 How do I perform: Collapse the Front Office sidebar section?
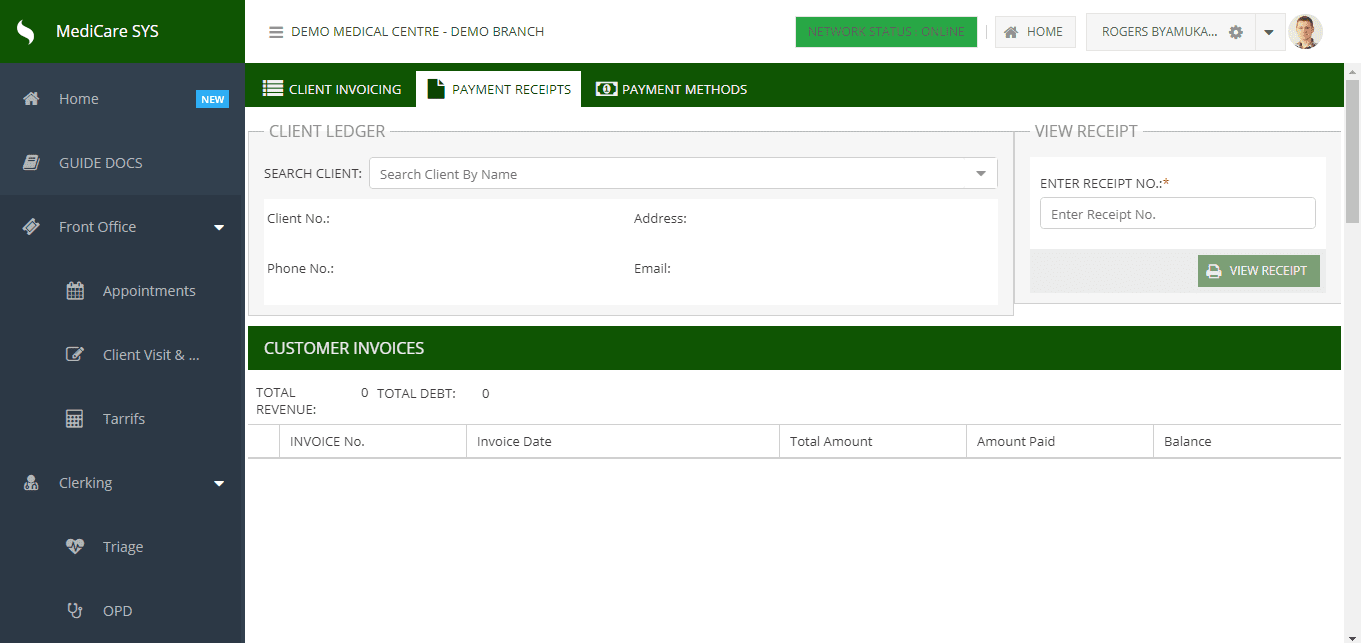219,228
